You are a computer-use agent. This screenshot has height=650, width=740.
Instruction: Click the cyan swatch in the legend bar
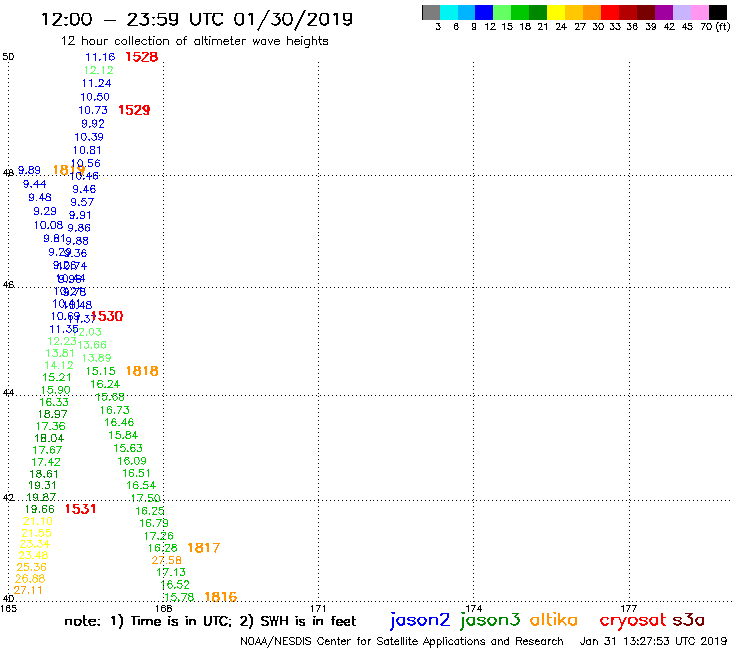(449, 12)
